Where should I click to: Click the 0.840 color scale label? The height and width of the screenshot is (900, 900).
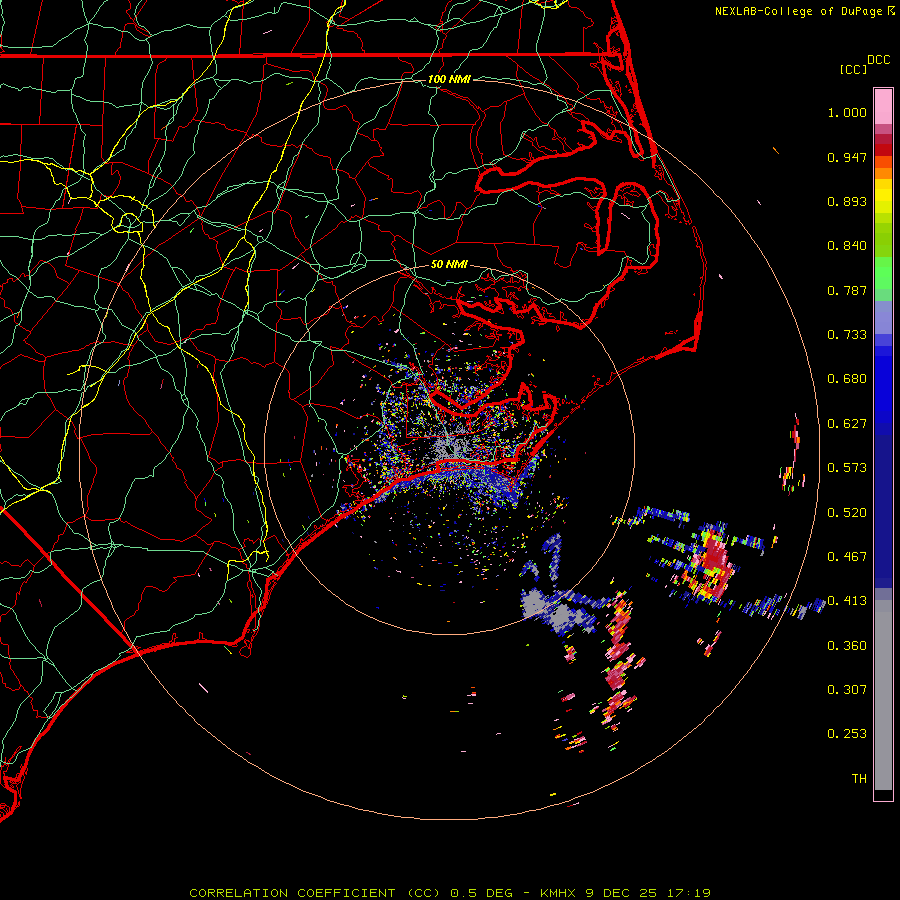(x=847, y=246)
